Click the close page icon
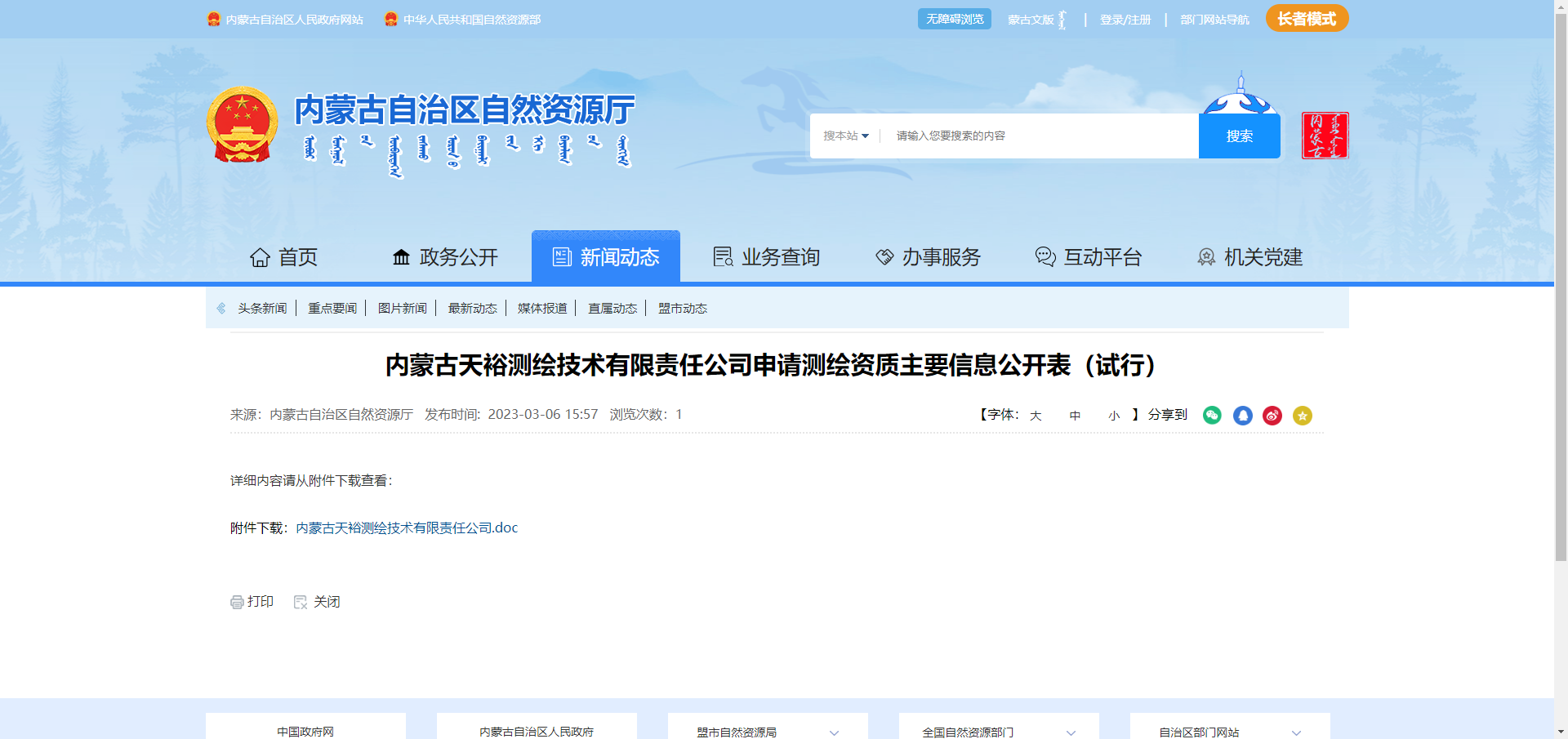 301,602
